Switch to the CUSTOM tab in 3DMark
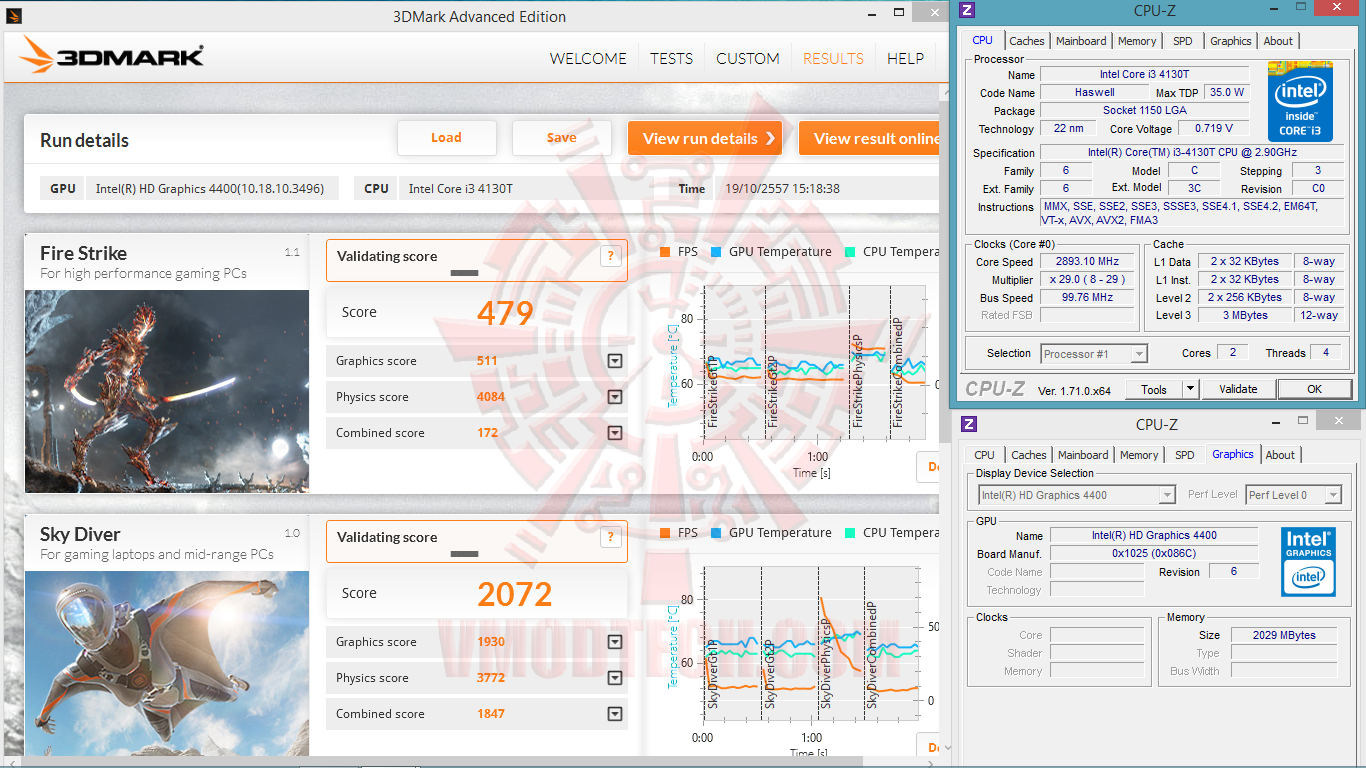 (x=748, y=58)
